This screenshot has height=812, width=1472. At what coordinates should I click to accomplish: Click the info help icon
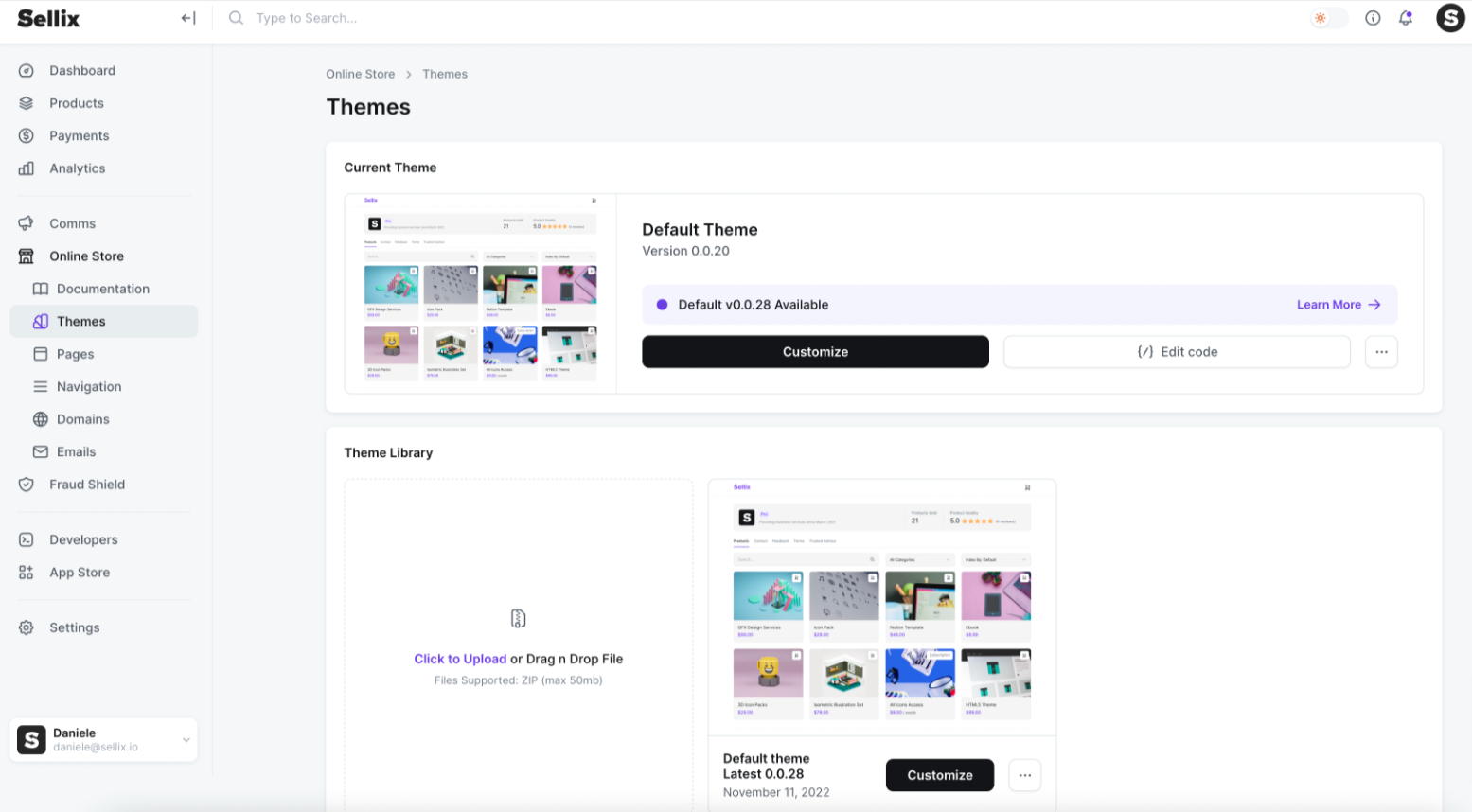1373,17
